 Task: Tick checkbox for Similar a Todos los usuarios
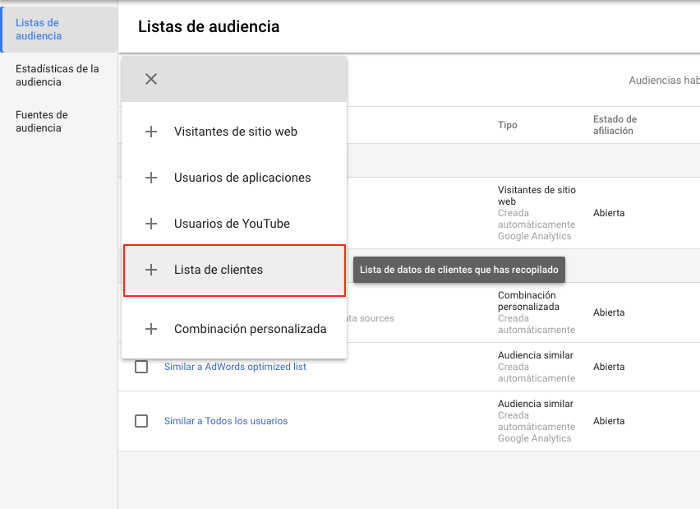(141, 421)
